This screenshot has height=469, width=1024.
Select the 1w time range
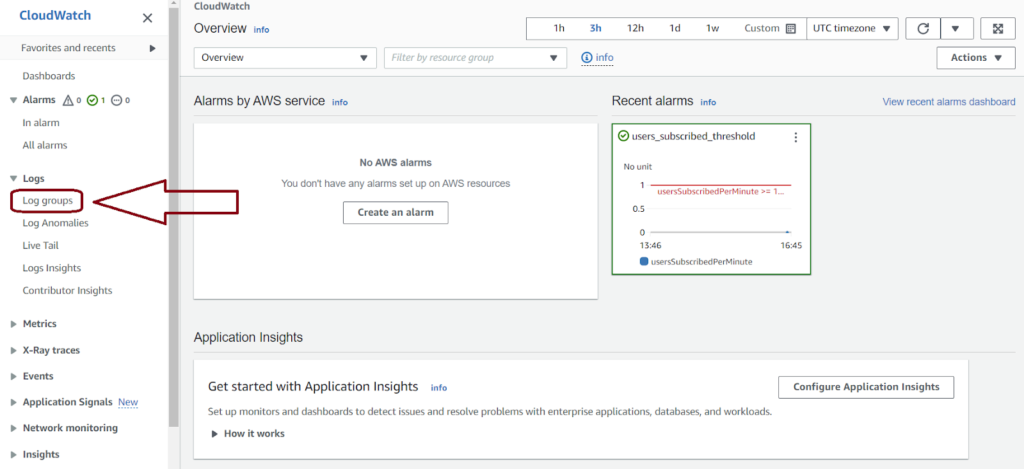(712, 29)
